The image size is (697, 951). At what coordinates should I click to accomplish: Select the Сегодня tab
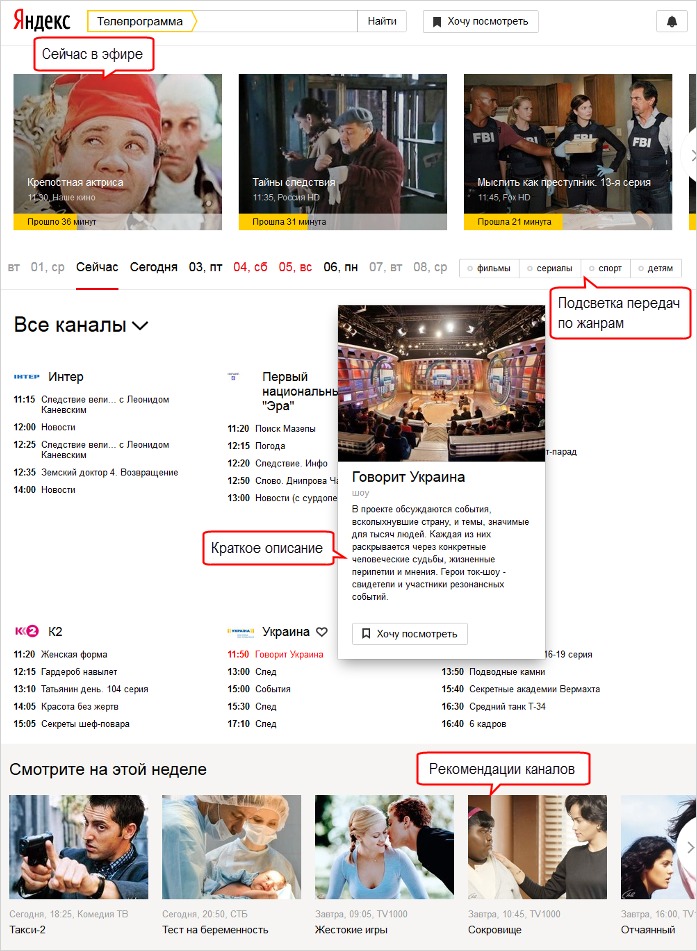coord(153,267)
